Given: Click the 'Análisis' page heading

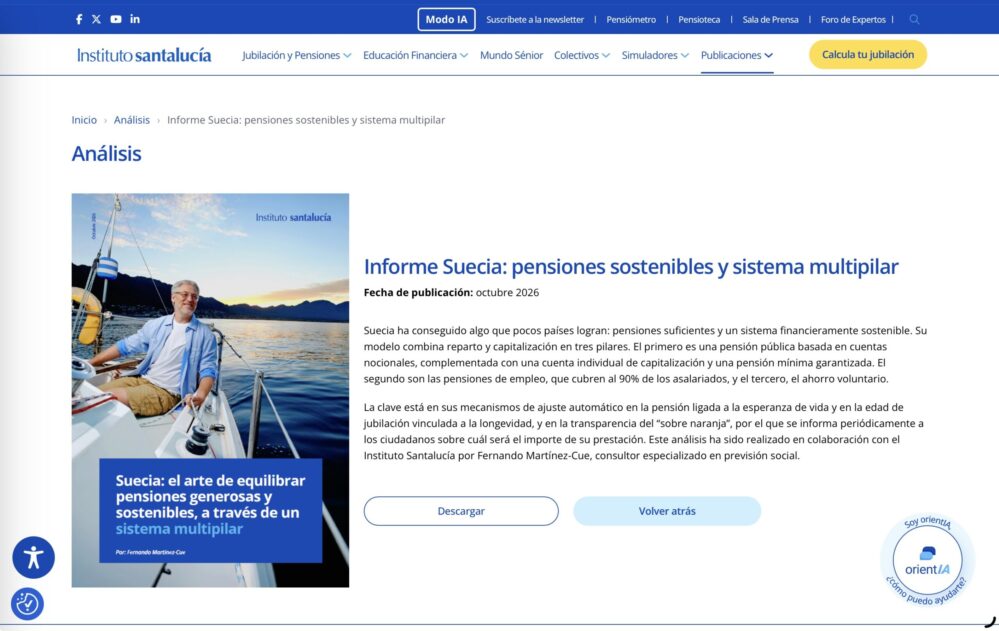Looking at the screenshot, I should click(x=106, y=154).
